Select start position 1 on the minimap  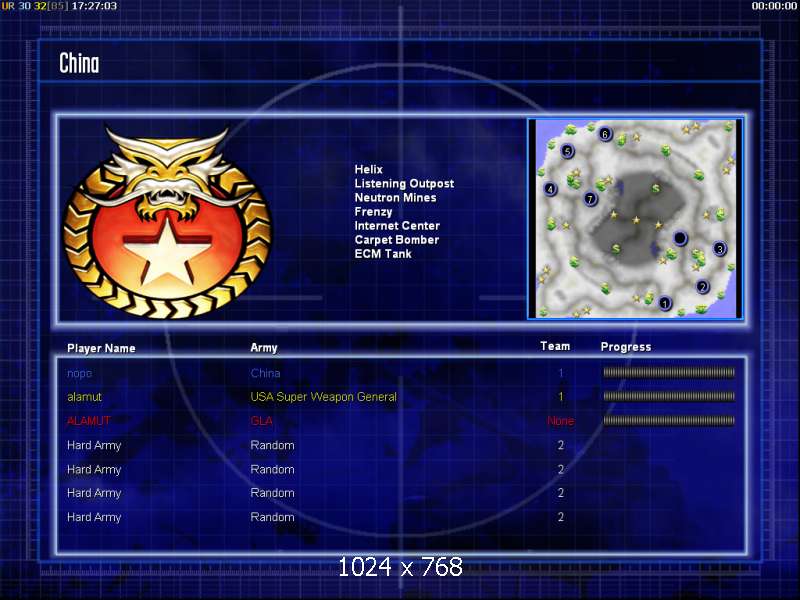tap(664, 304)
